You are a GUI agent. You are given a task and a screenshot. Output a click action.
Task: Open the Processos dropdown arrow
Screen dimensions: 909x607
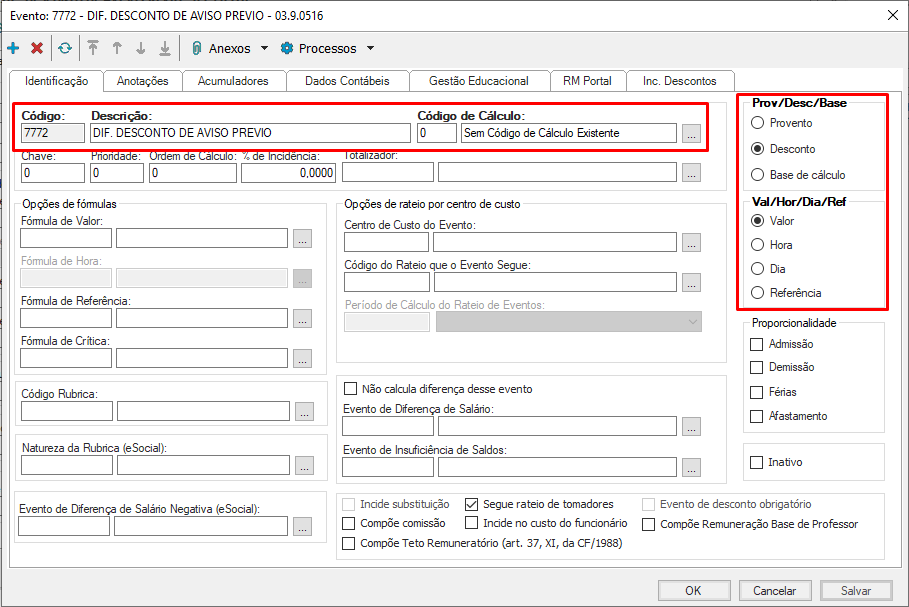click(x=370, y=48)
